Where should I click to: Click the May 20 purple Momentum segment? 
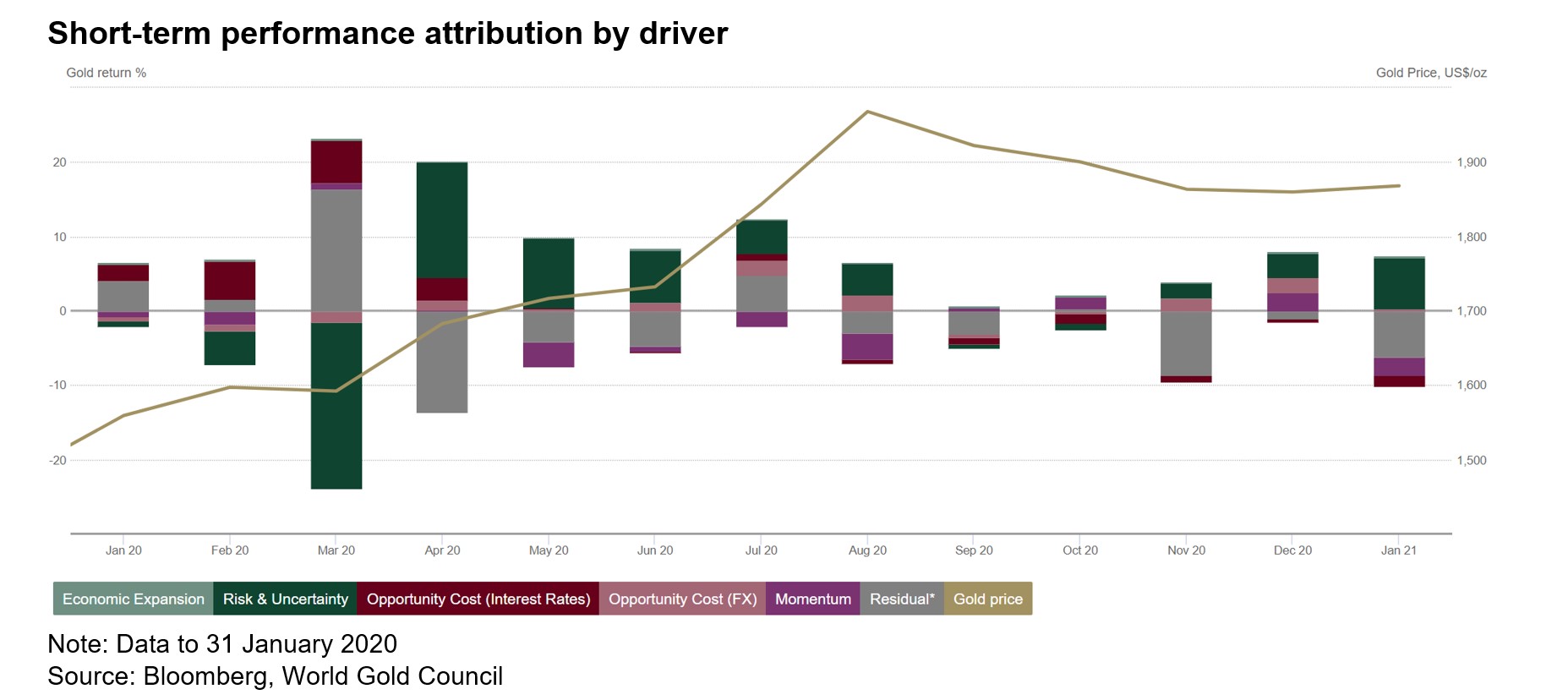coord(549,354)
